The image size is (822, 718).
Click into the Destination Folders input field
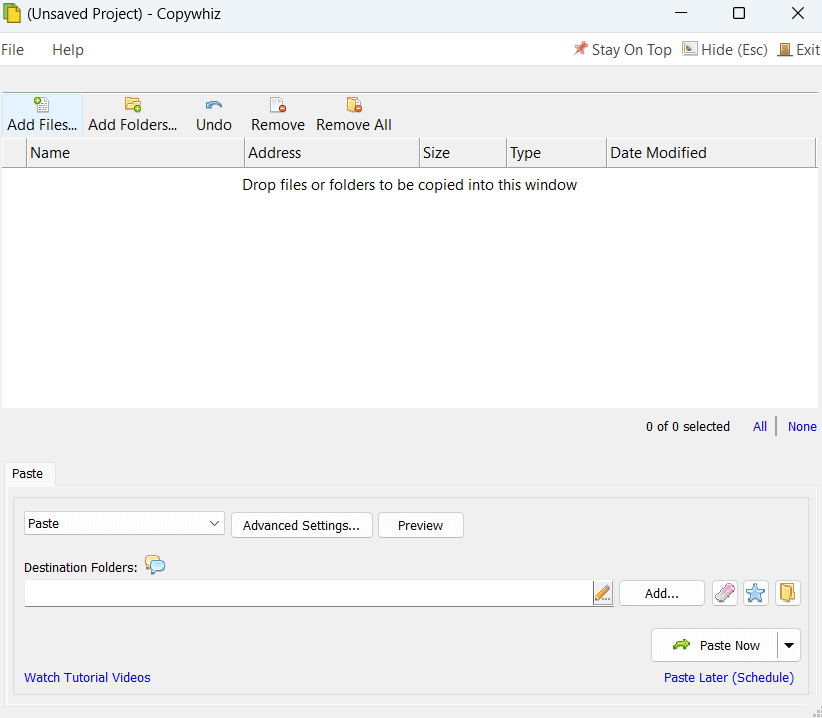coord(305,593)
